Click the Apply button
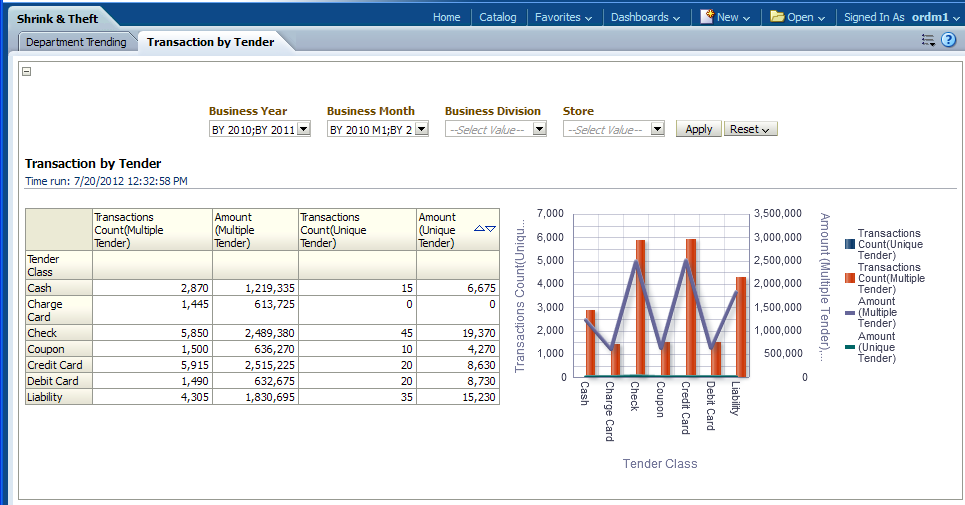The width and height of the screenshot is (965, 505). pyautogui.click(x=699, y=129)
